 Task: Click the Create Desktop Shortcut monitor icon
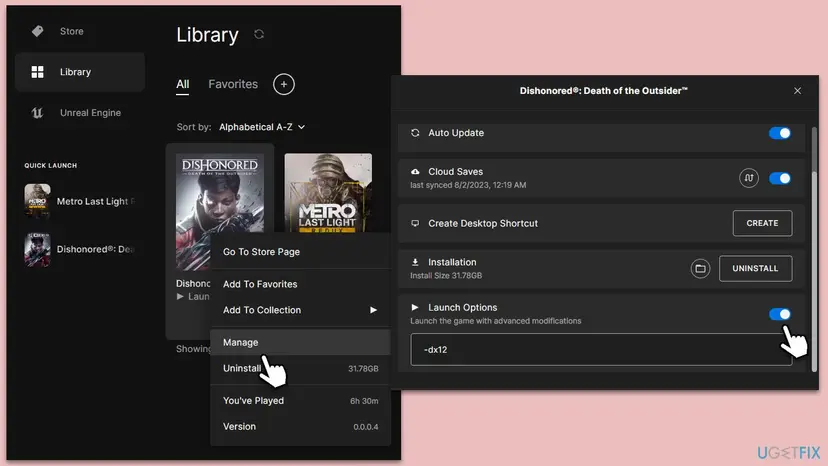click(415, 223)
